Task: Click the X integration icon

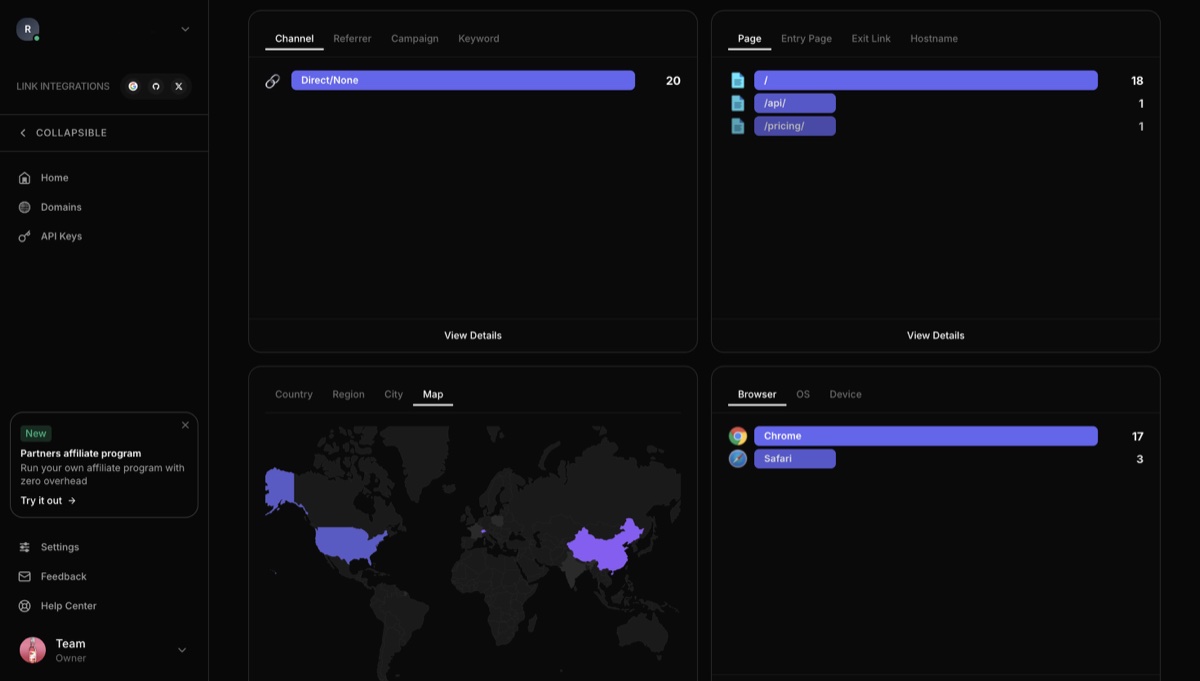Action: pyautogui.click(x=179, y=86)
